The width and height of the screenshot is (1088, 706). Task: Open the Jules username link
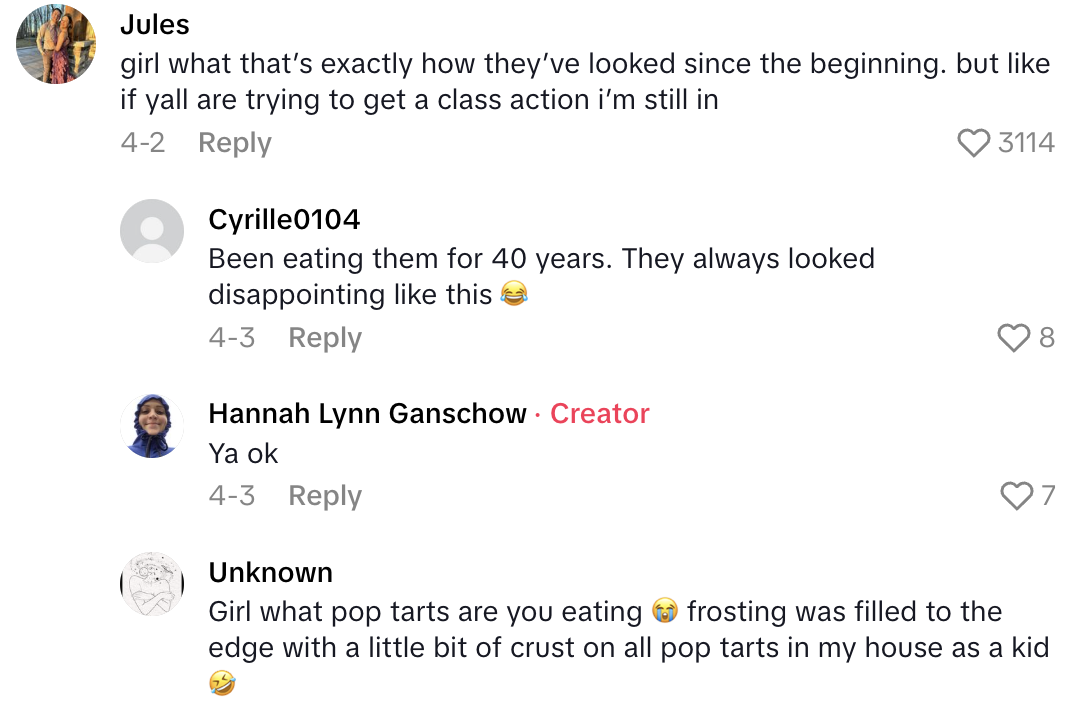click(x=155, y=23)
